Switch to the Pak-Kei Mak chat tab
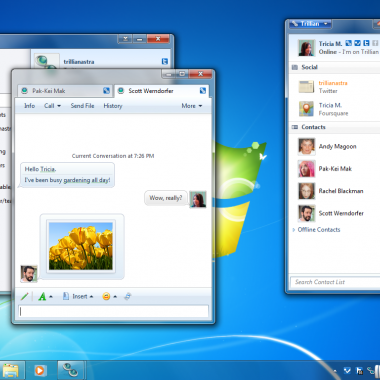 pyautogui.click(x=65, y=91)
